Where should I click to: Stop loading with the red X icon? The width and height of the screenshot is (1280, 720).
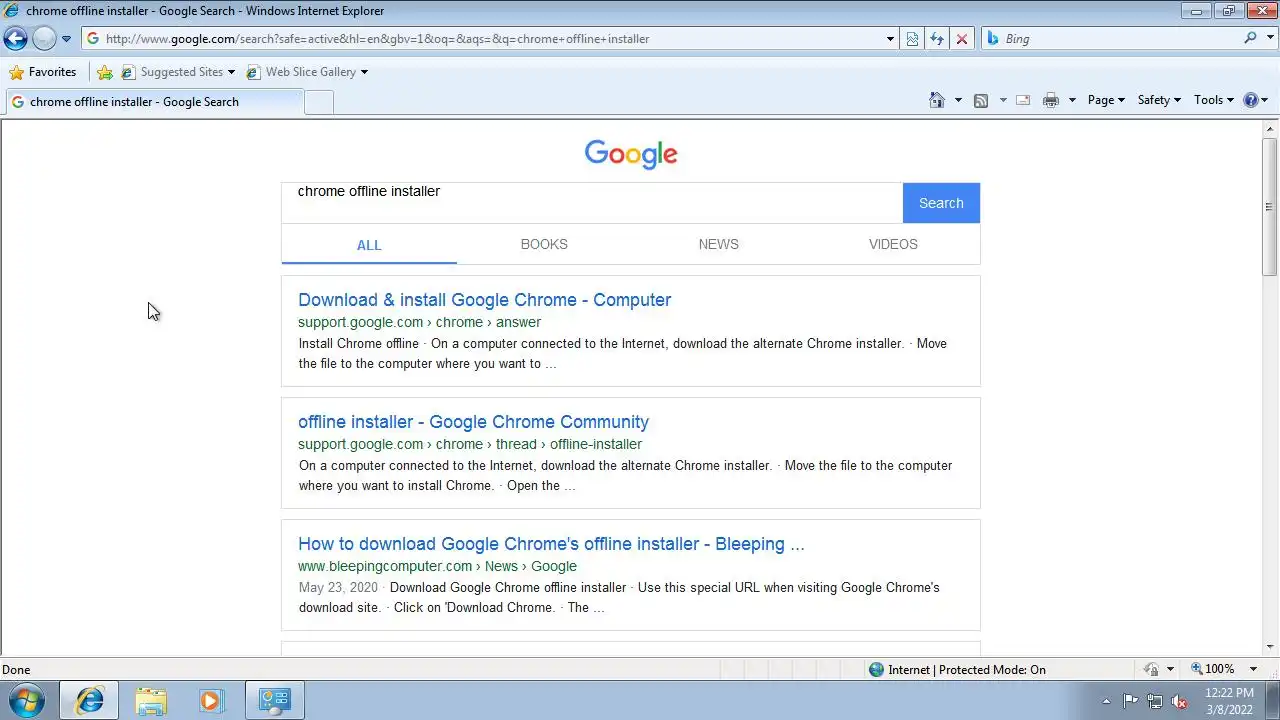point(962,39)
